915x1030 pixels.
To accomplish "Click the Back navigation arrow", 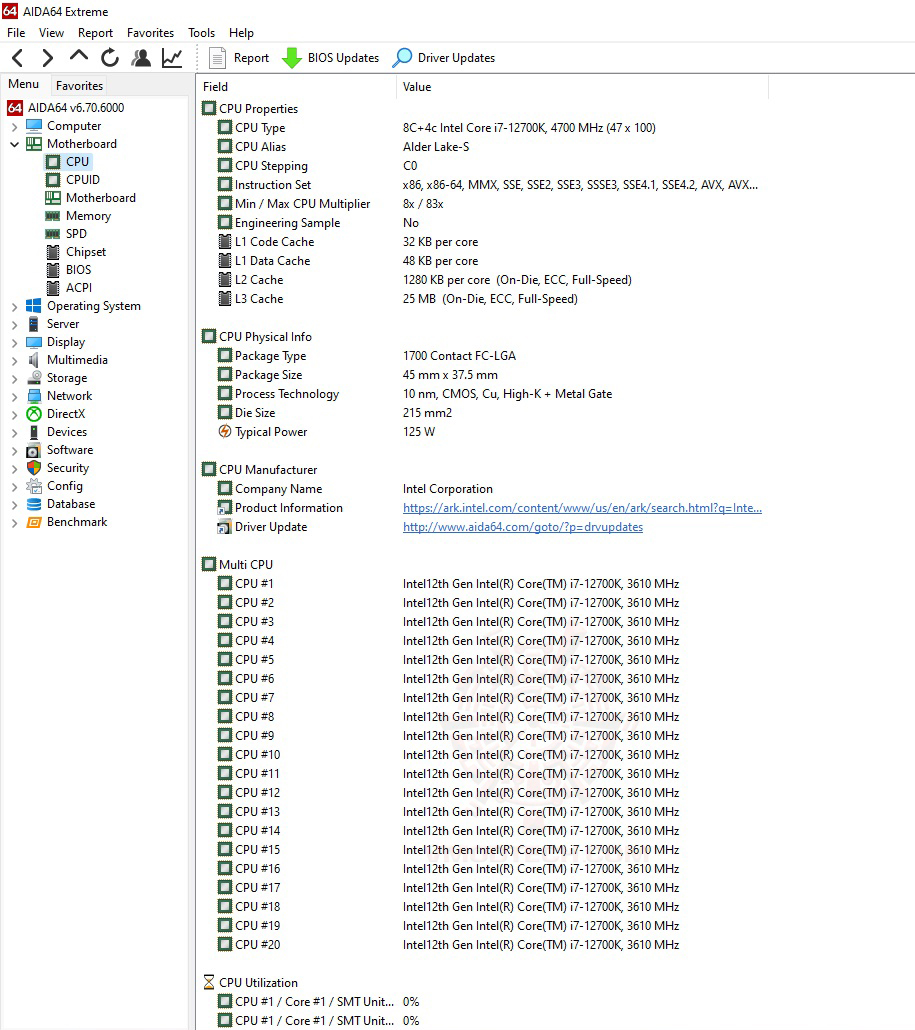I will tap(18, 58).
